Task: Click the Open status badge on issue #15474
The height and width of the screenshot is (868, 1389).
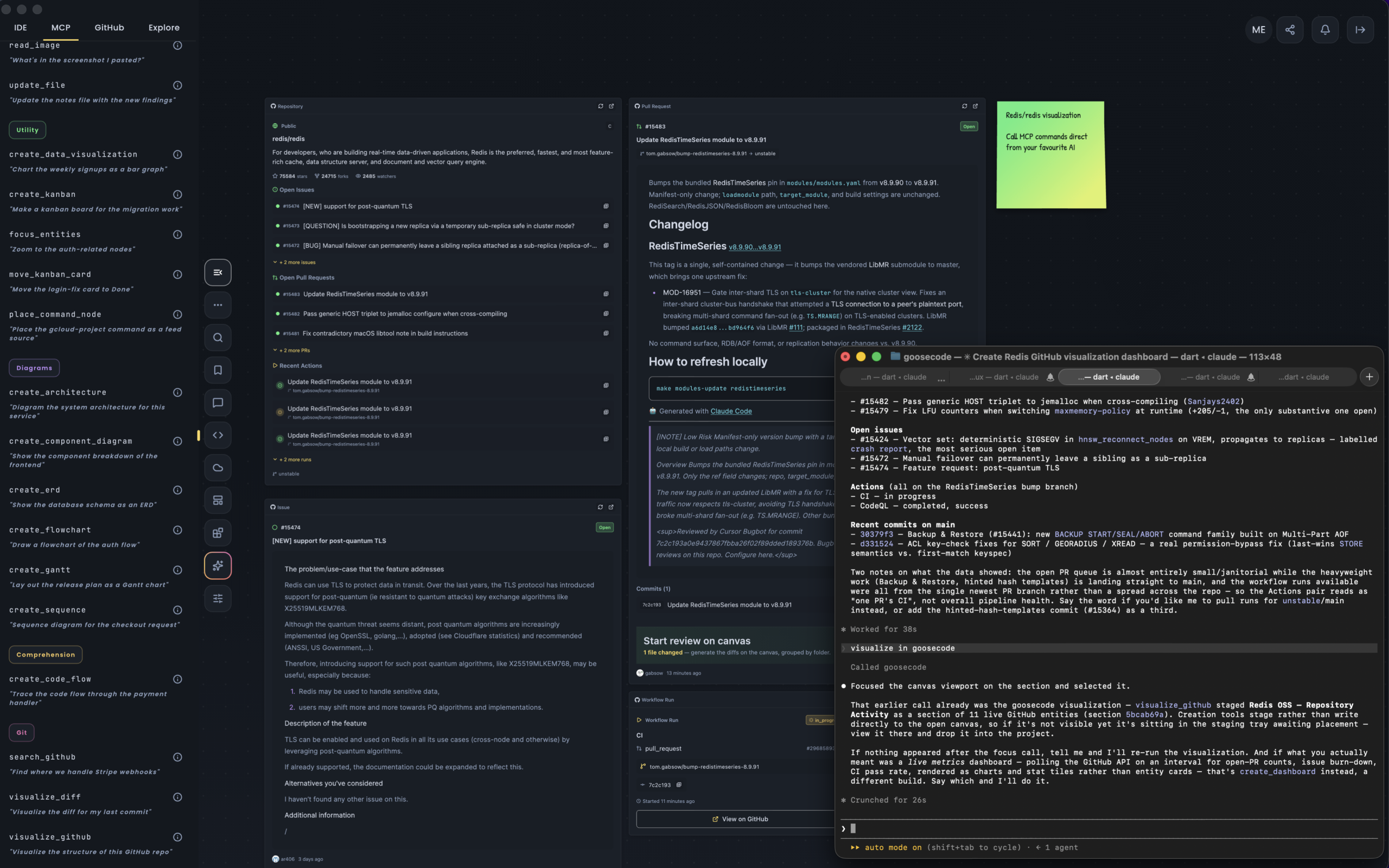Action: point(604,527)
